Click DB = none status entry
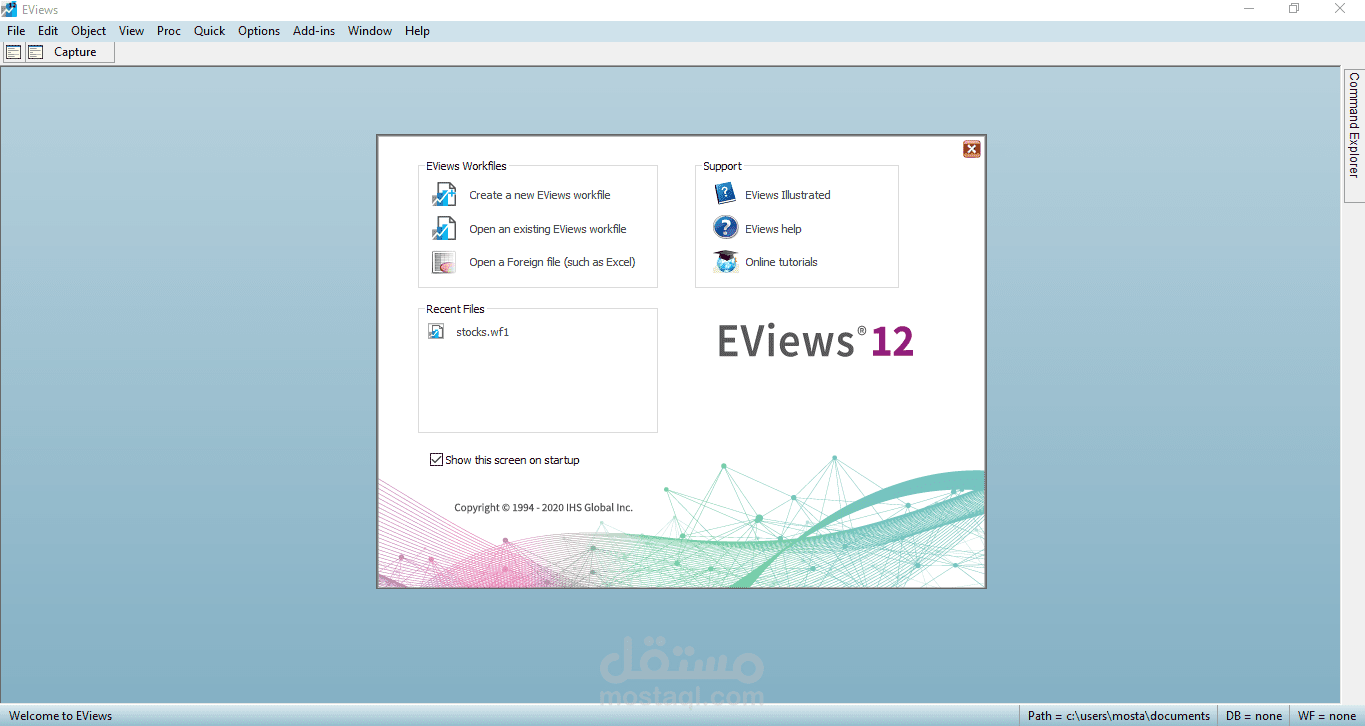Viewport: 1365px width, 726px height. pyautogui.click(x=1254, y=716)
